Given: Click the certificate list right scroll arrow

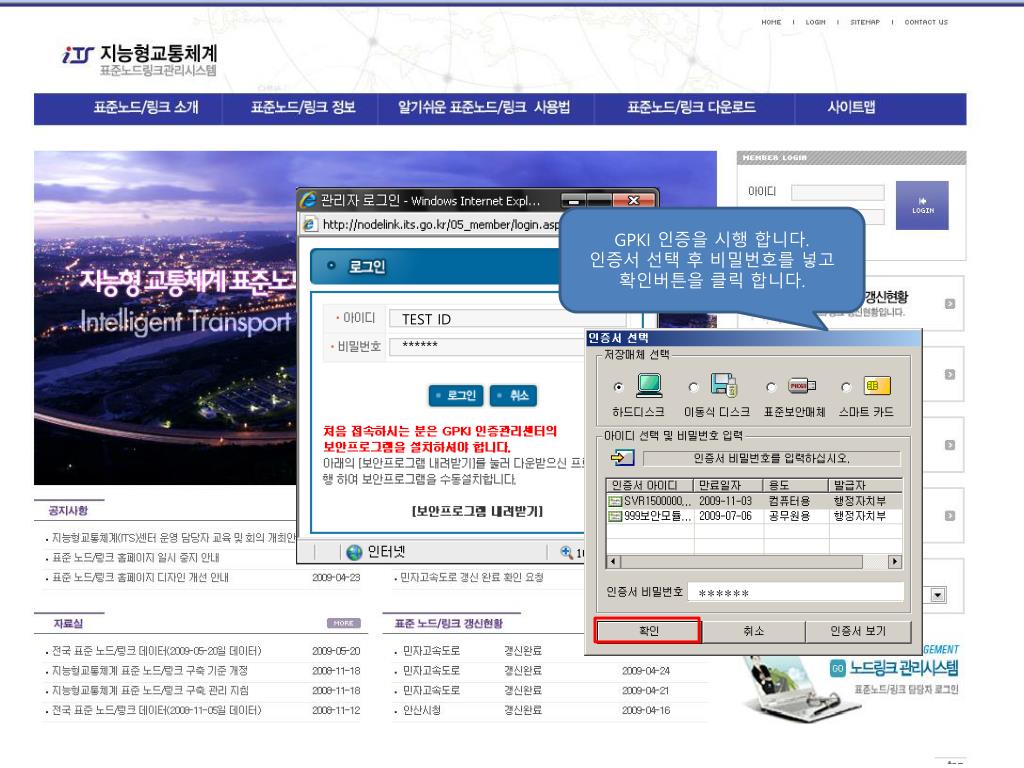Looking at the screenshot, I should (894, 562).
